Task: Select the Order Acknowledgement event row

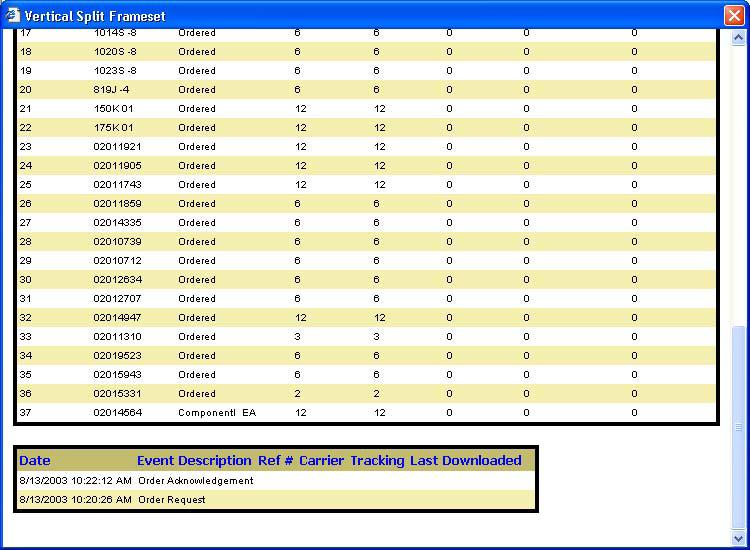Action: click(196, 481)
